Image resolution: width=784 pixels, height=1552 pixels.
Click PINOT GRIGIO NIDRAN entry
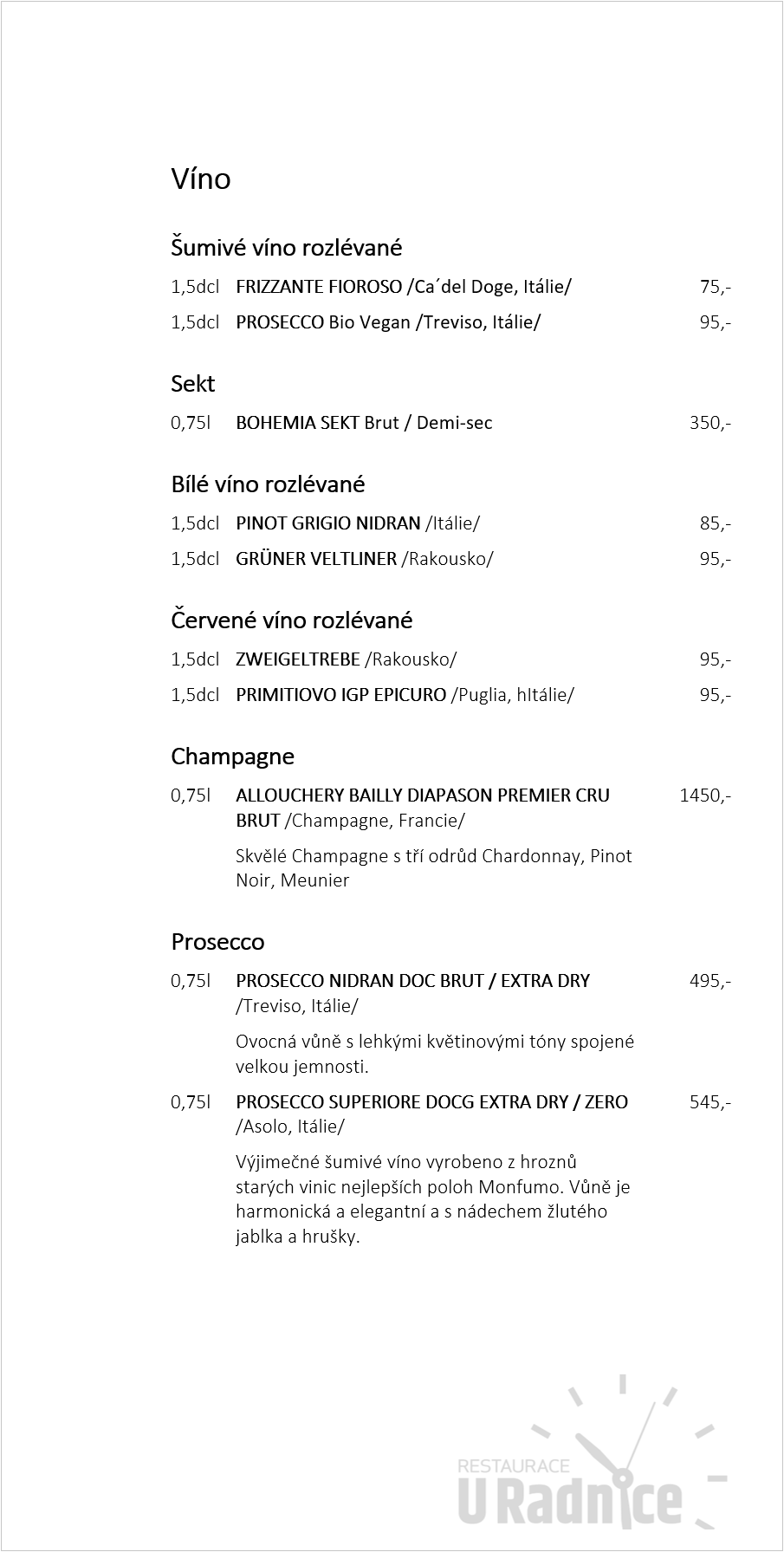click(x=327, y=523)
